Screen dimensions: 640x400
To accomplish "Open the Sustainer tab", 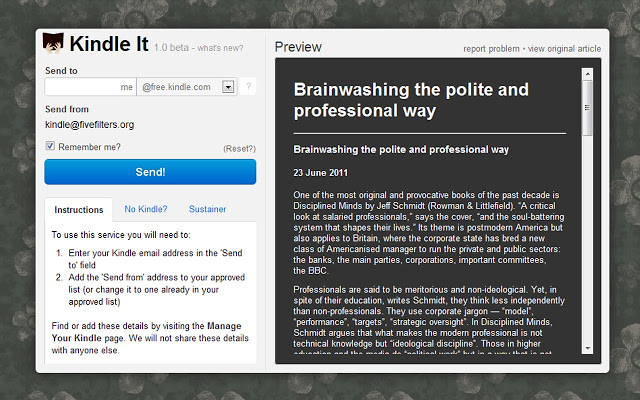I will (207, 209).
